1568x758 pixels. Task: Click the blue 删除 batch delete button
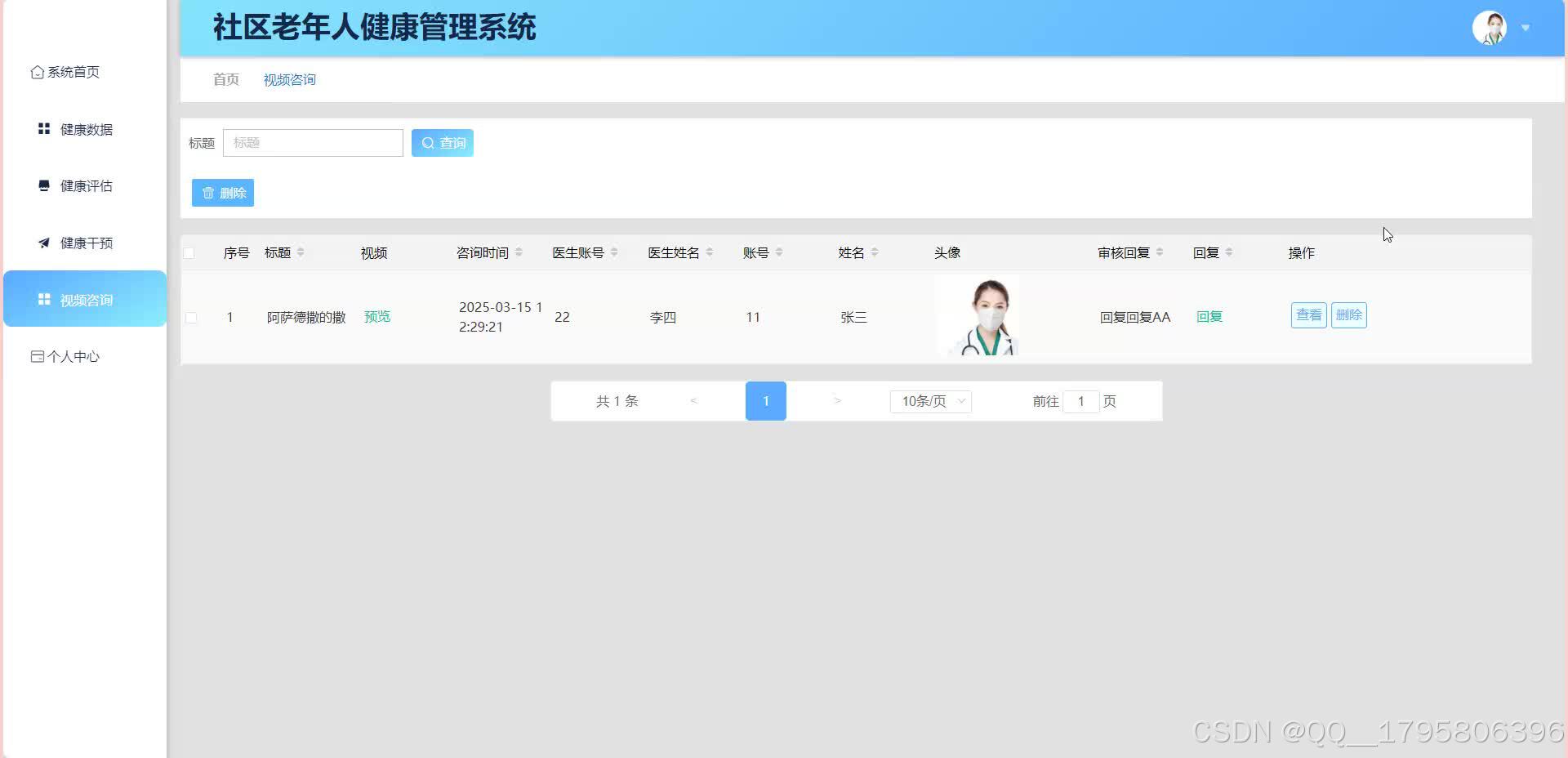point(223,193)
